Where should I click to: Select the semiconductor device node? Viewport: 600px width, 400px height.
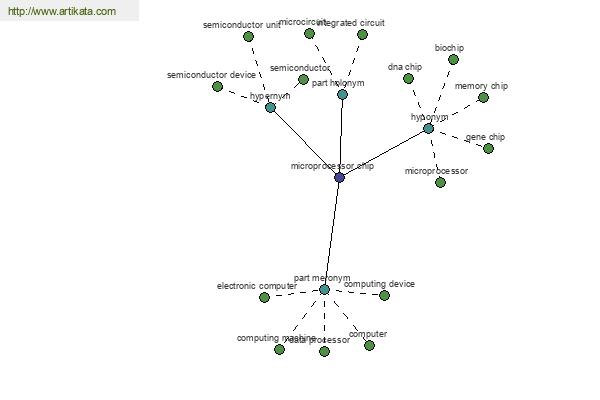(217, 87)
